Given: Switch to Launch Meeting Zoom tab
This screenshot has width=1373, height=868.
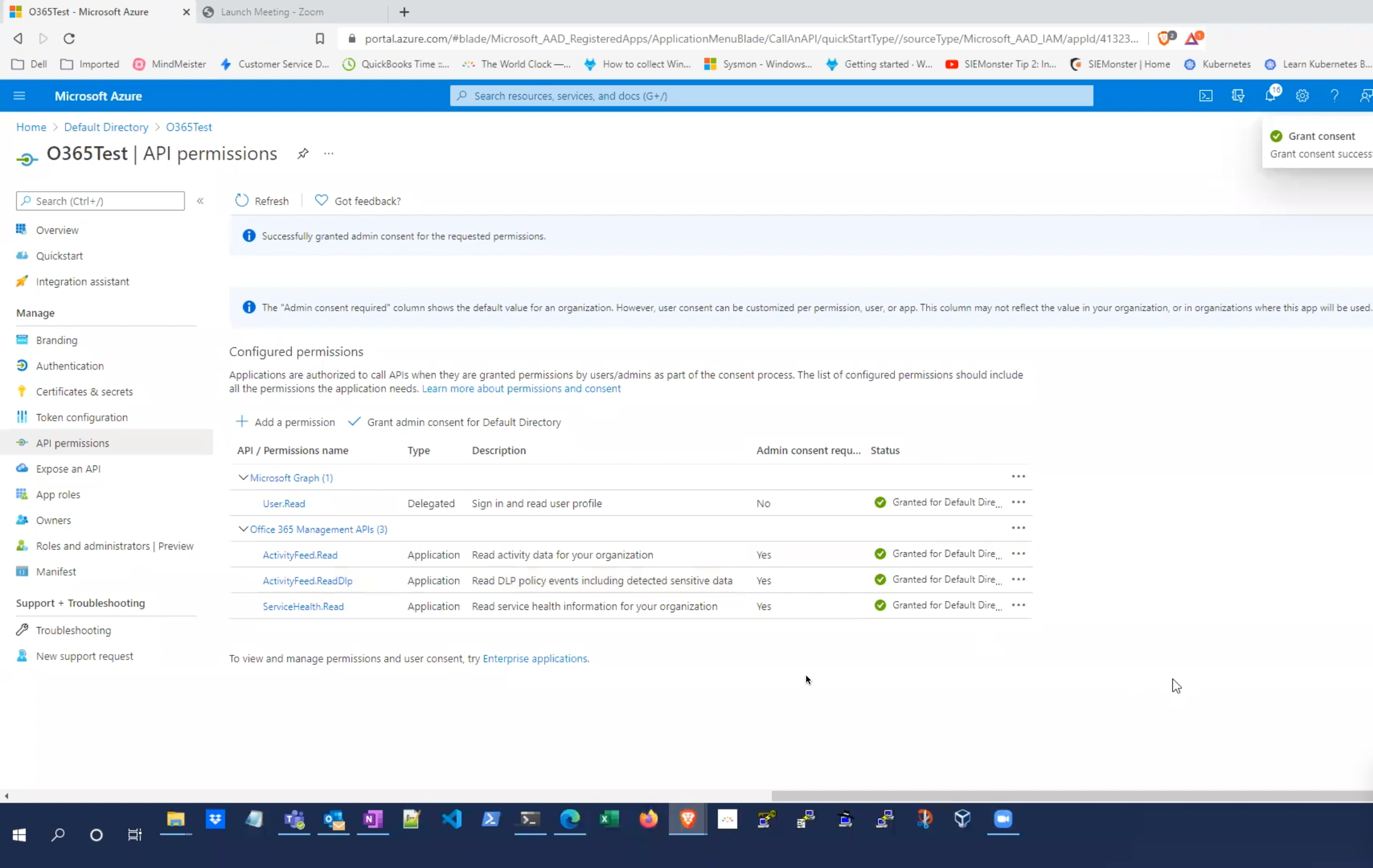Looking at the screenshot, I should coord(272,12).
